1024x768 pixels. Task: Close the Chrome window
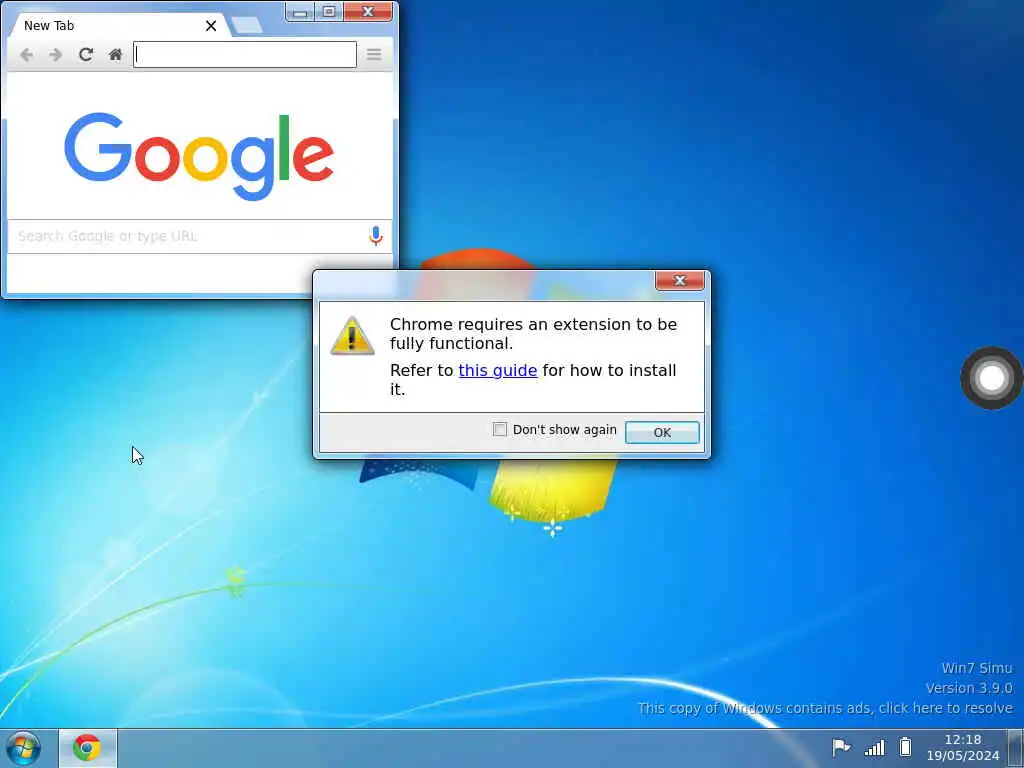(368, 12)
